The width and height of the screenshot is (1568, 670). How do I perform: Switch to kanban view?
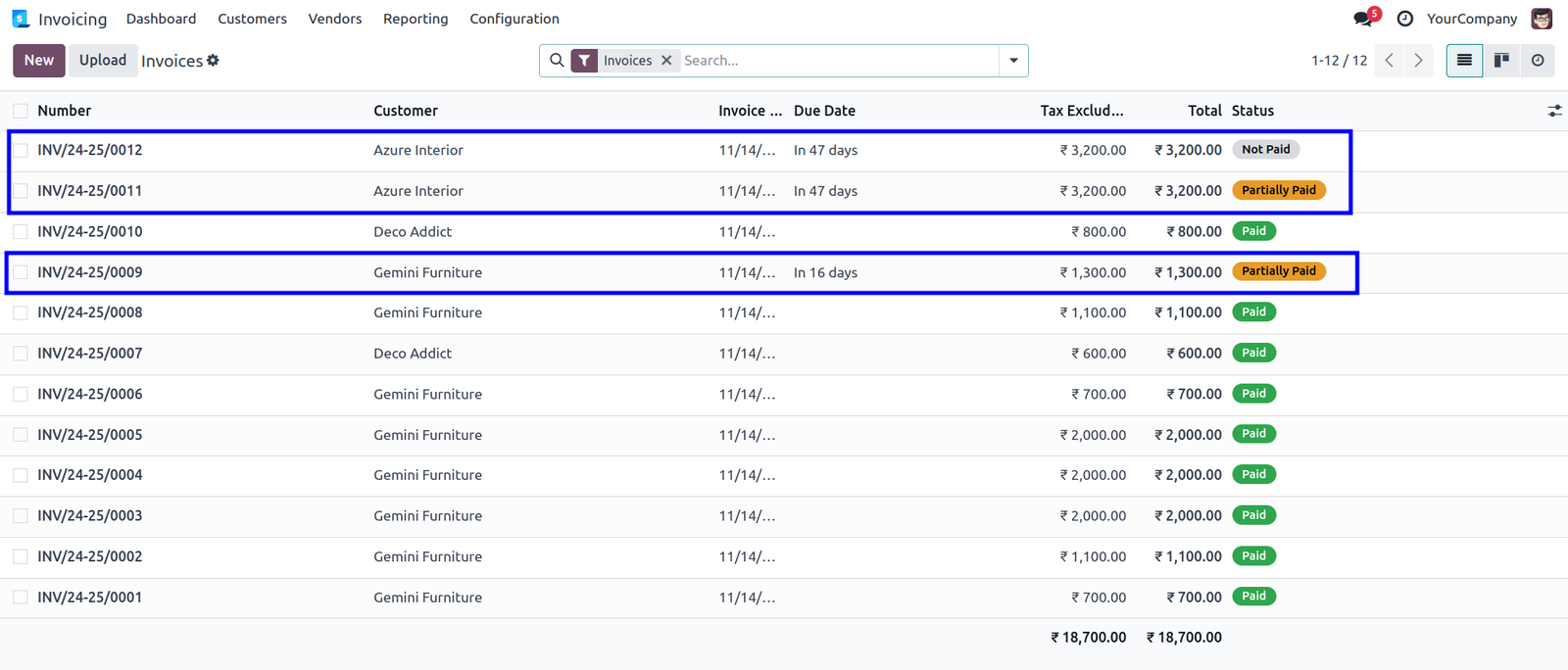1501,61
